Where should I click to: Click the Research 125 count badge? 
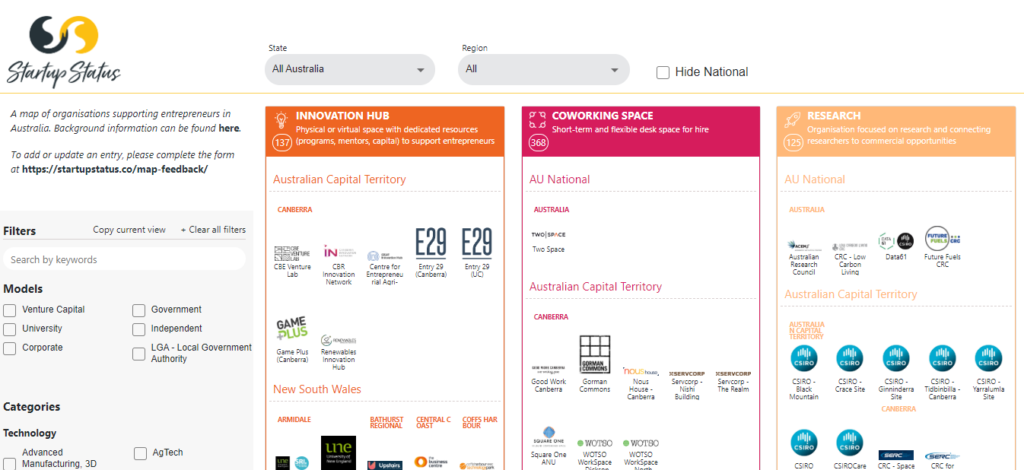(x=794, y=143)
